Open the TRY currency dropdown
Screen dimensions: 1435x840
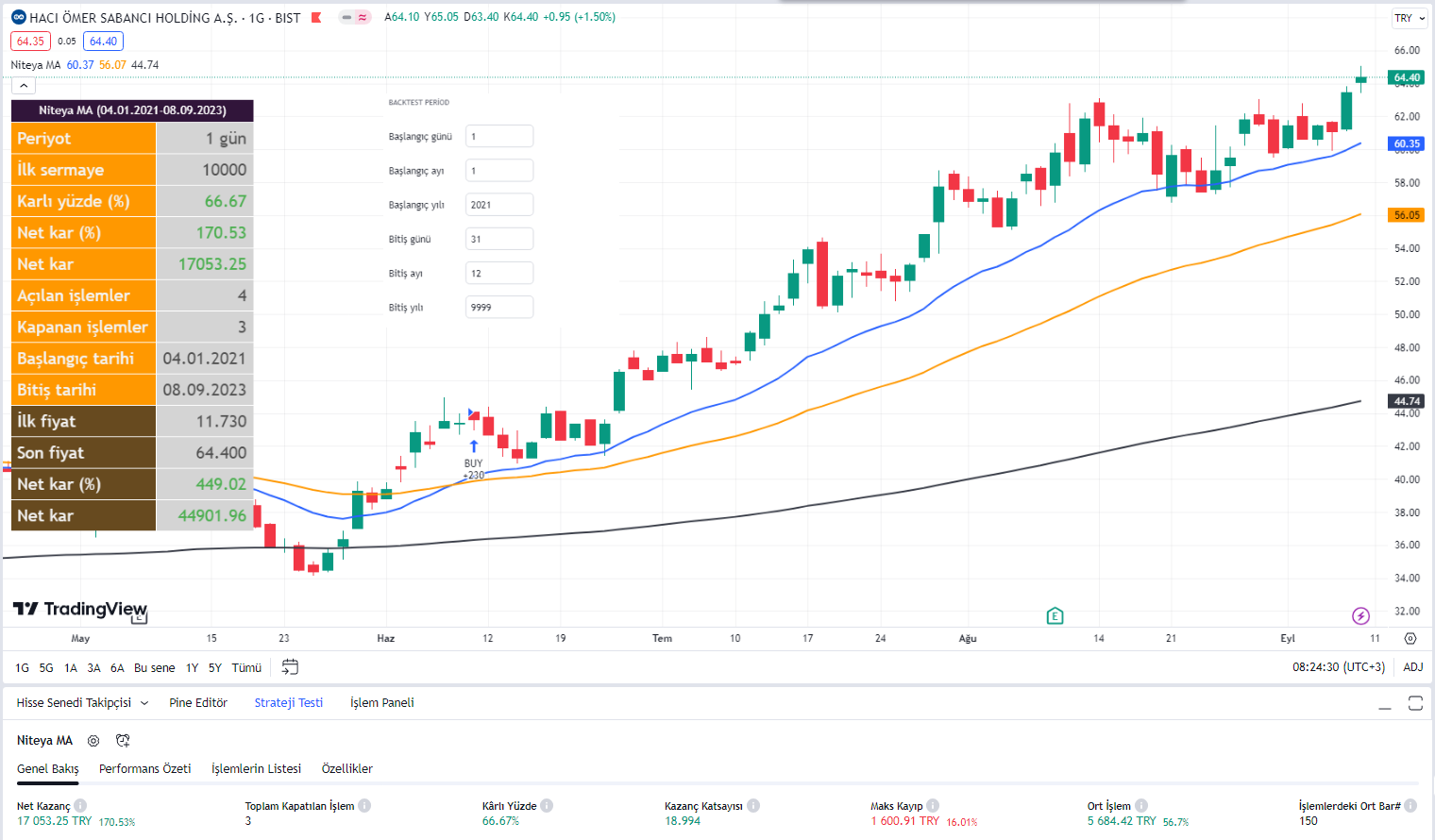1409,18
